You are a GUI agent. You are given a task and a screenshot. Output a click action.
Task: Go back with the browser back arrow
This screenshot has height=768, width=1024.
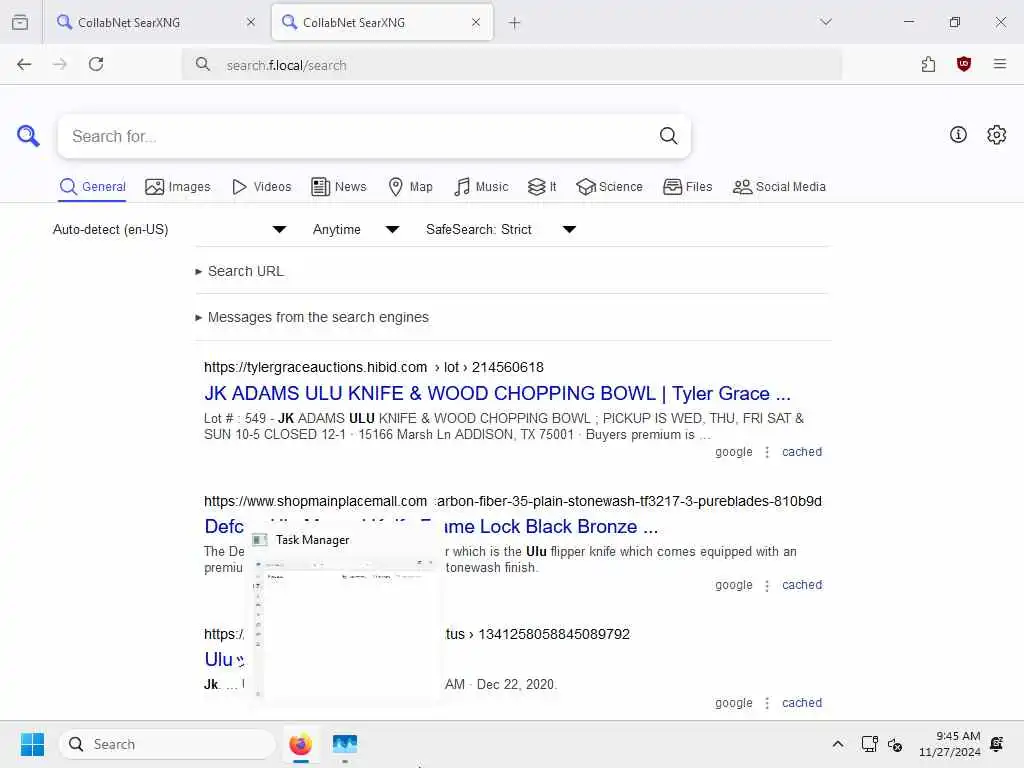[24, 64]
